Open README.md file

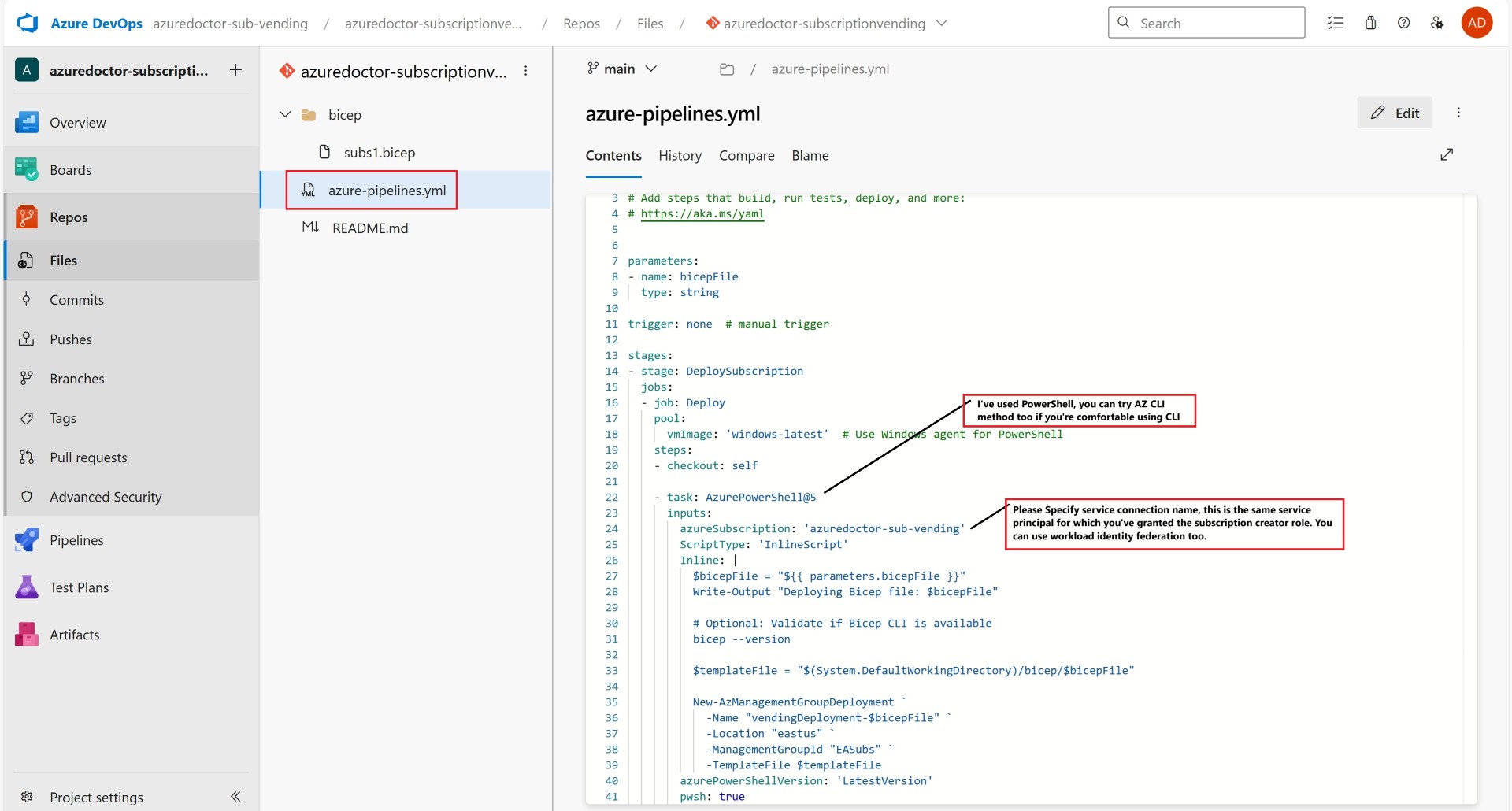pyautogui.click(x=370, y=228)
